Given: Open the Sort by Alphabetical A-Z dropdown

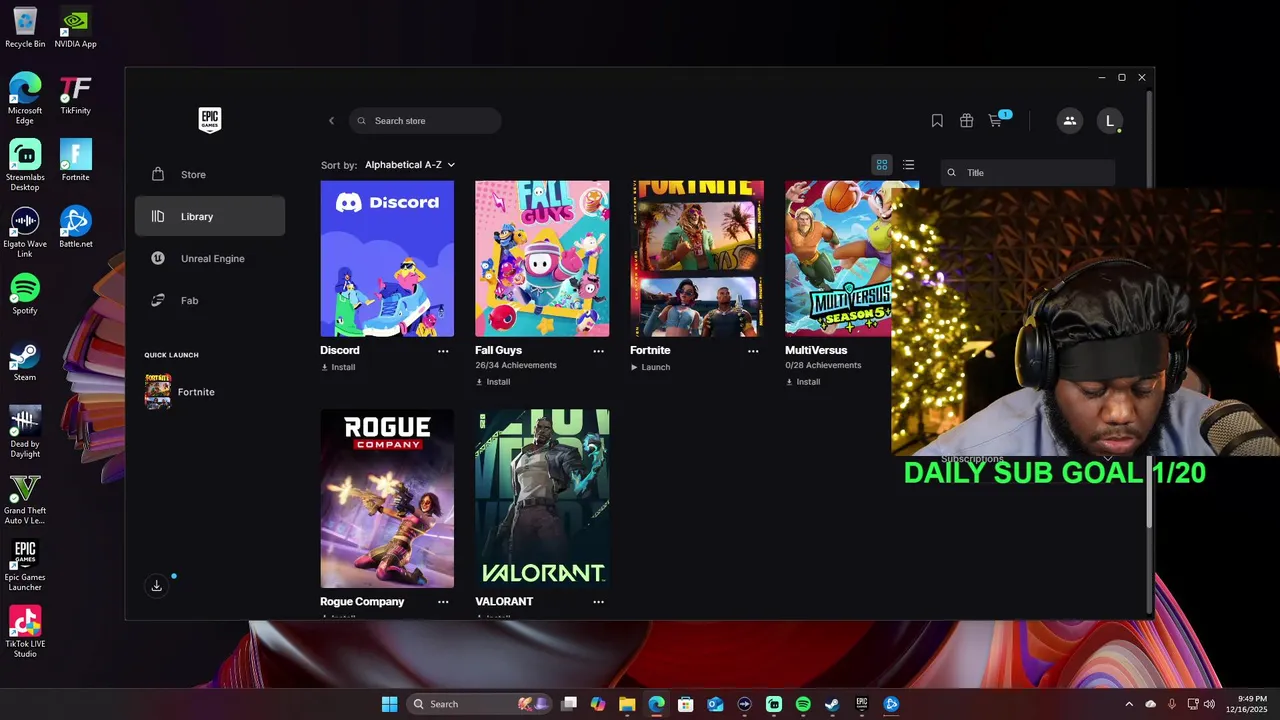Looking at the screenshot, I should coord(410,165).
